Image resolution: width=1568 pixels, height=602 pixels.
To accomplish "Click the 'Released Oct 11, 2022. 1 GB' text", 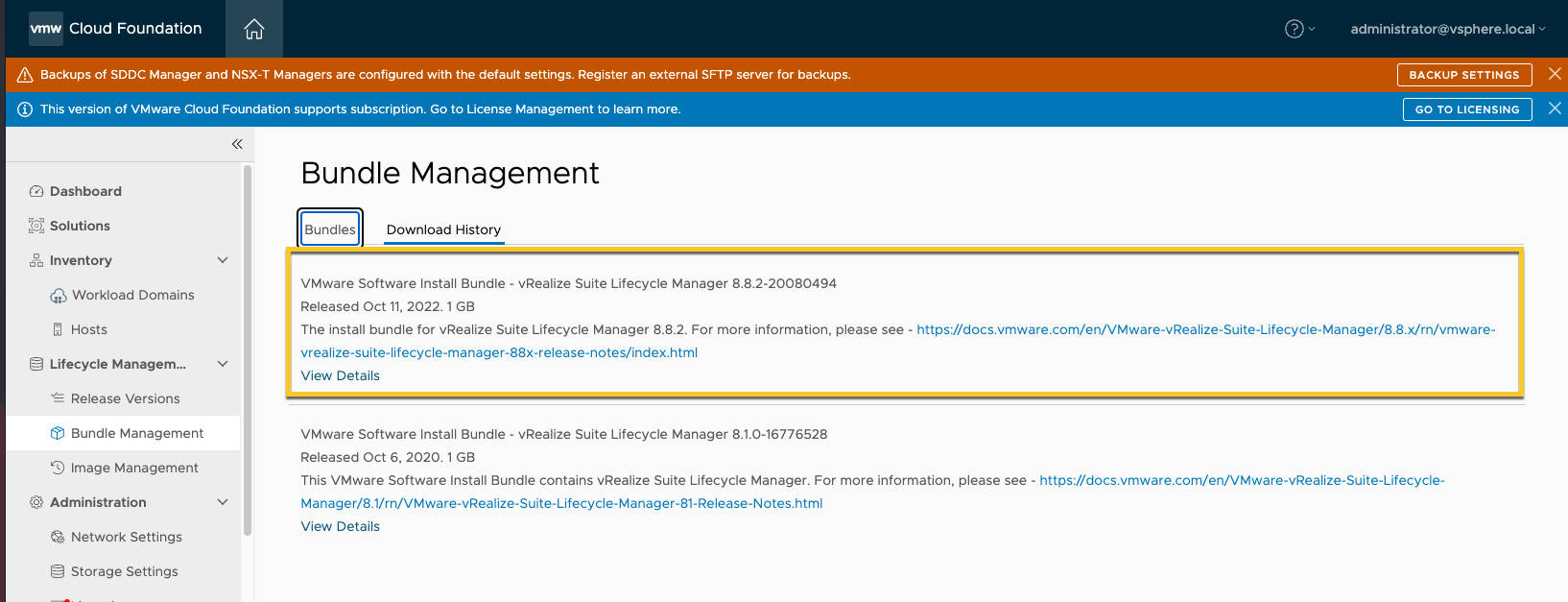I will 388,306.
